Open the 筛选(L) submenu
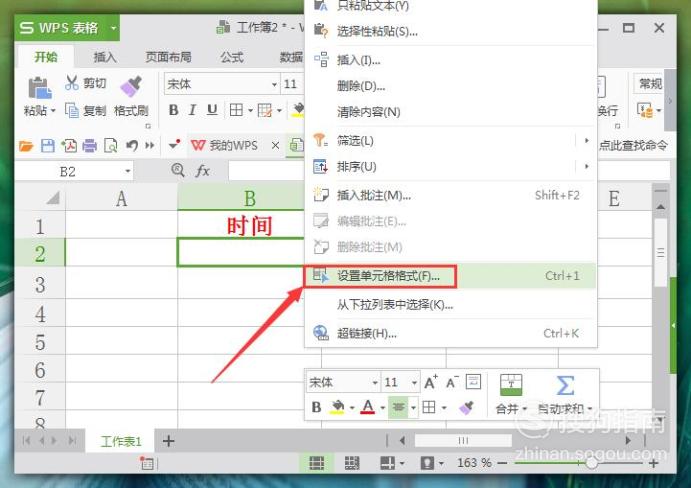Screen dimensions: 691x488 tap(450, 141)
